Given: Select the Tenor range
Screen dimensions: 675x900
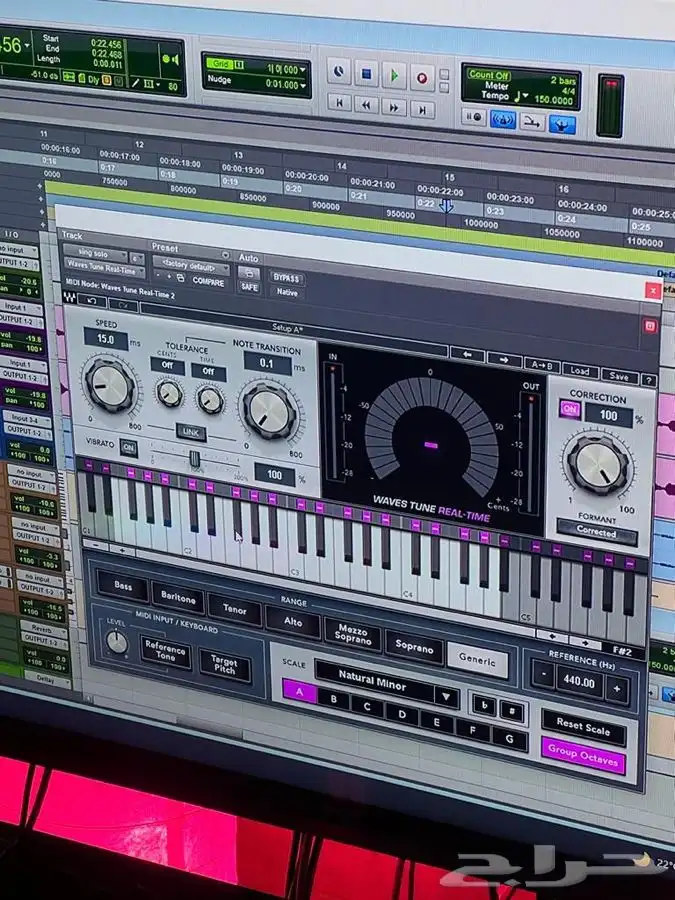Looking at the screenshot, I should point(235,610).
